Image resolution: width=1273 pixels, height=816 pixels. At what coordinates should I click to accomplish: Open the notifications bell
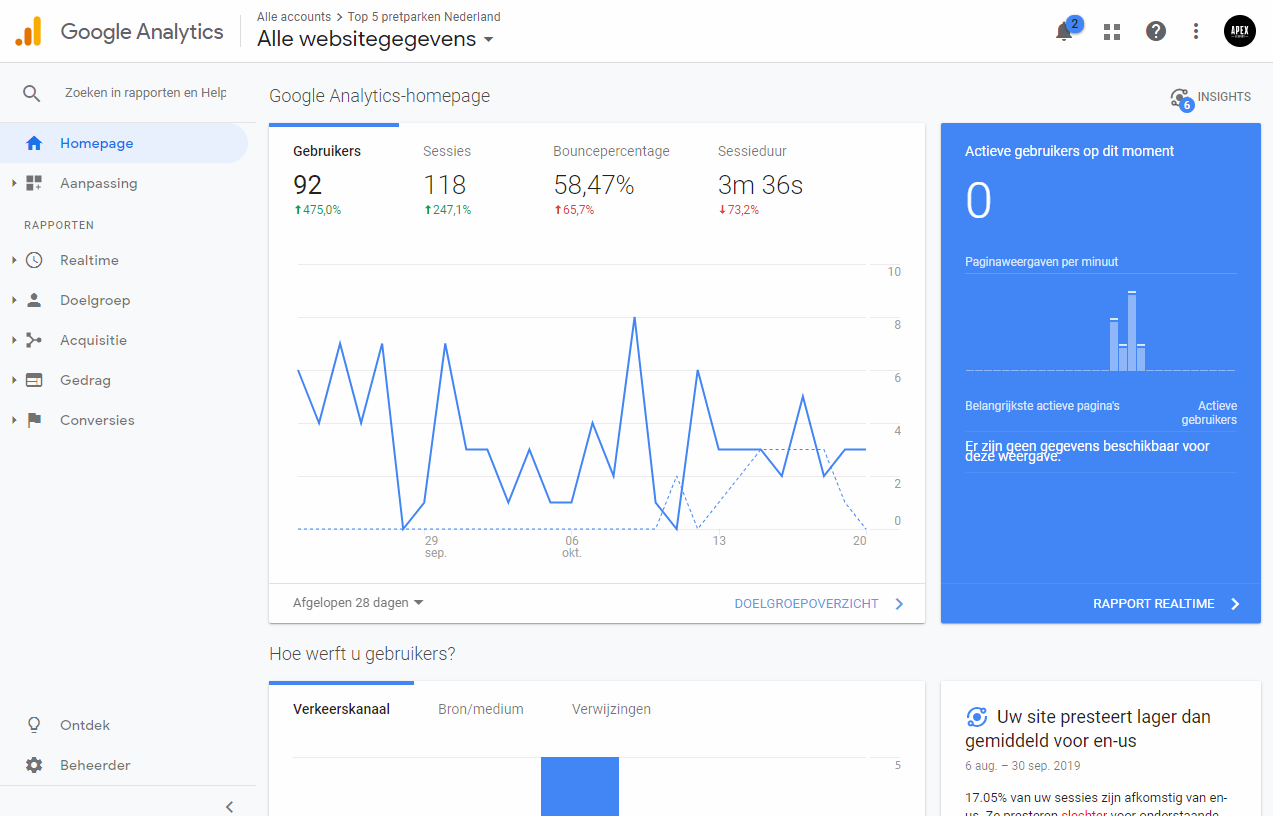[x=1064, y=31]
